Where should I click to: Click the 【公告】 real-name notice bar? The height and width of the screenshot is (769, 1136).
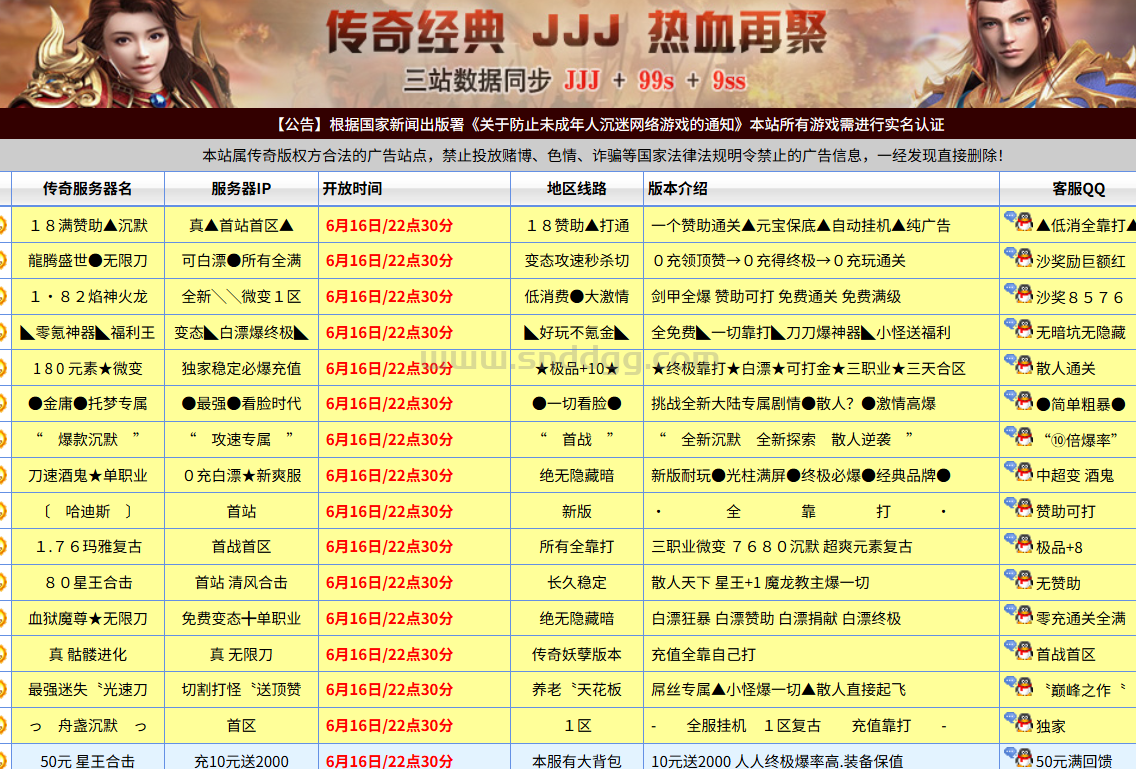[568, 124]
